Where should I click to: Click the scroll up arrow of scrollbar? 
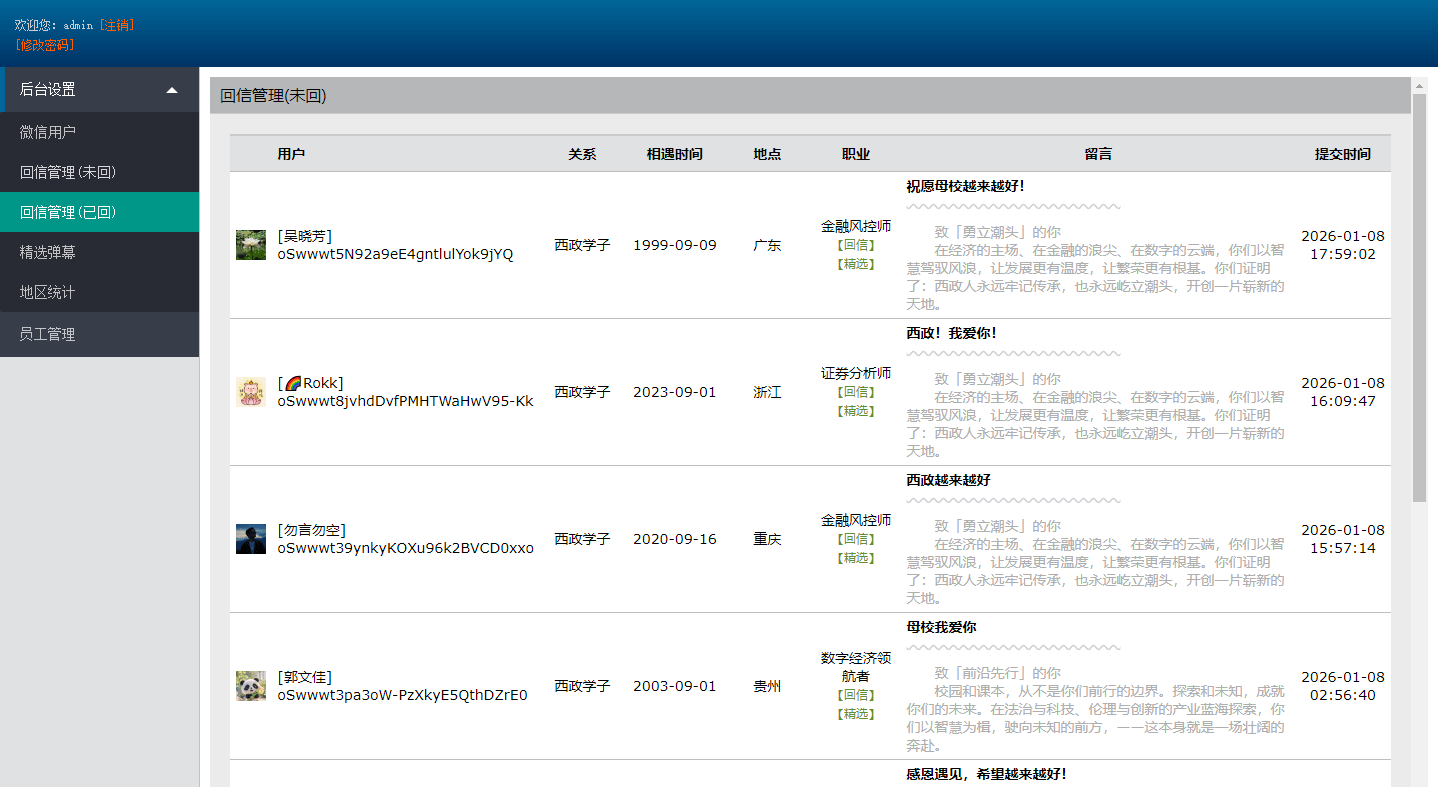(1419, 85)
